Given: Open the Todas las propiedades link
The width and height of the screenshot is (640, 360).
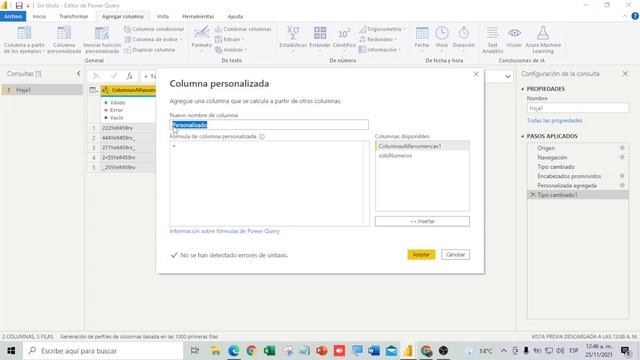Looking at the screenshot, I should (x=555, y=120).
